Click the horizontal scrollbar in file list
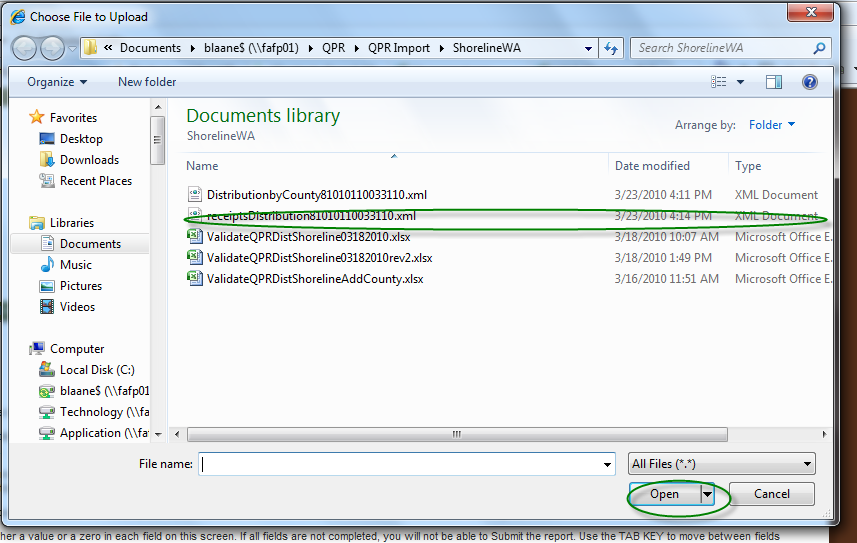The width and height of the screenshot is (857, 543). 456,434
